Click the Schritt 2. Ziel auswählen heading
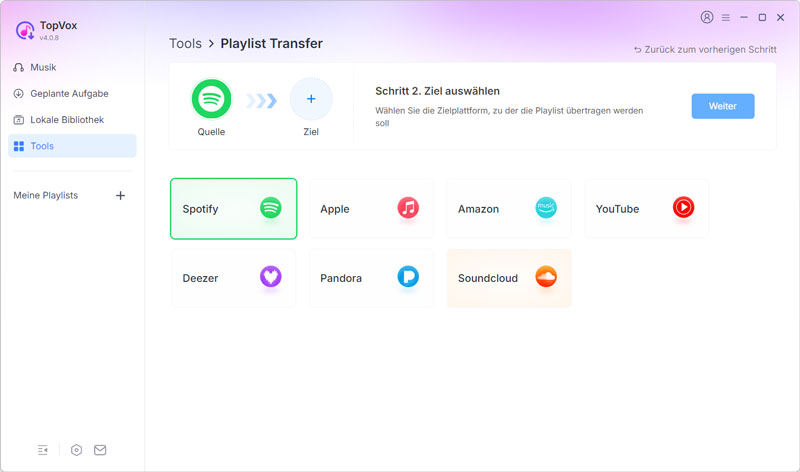 click(x=438, y=91)
